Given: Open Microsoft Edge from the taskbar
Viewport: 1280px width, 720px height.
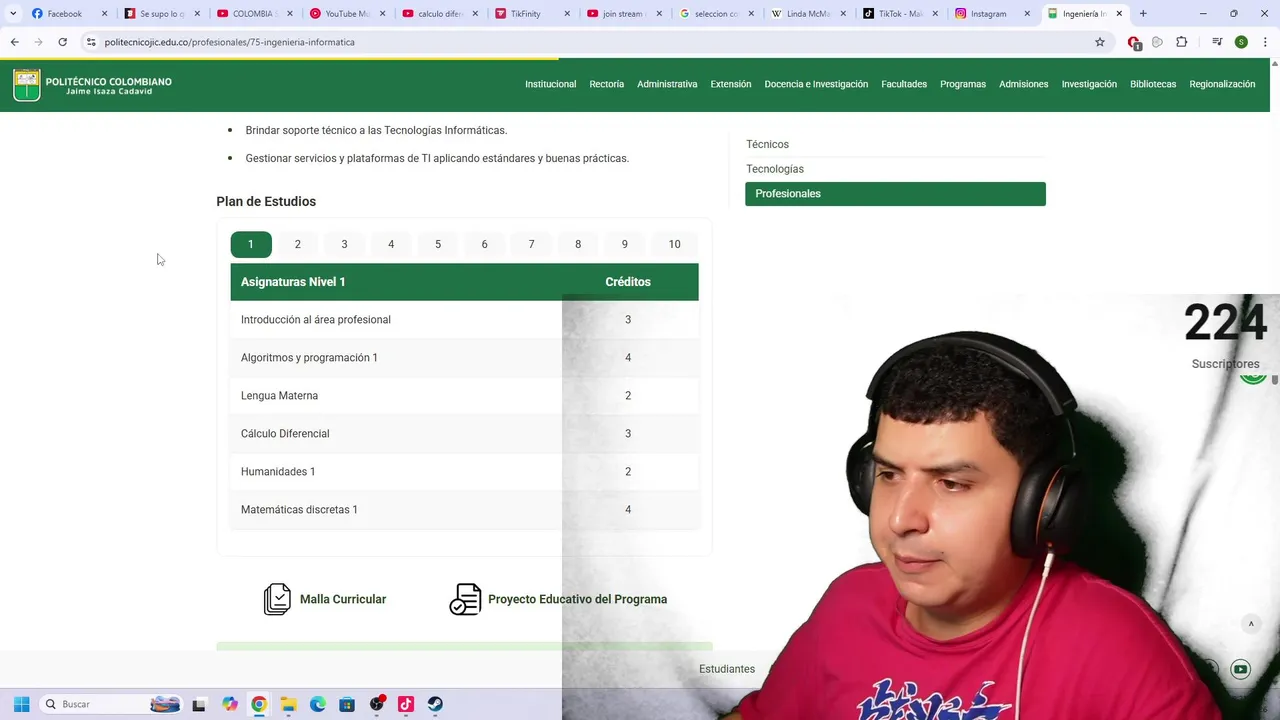Looking at the screenshot, I should [x=318, y=704].
